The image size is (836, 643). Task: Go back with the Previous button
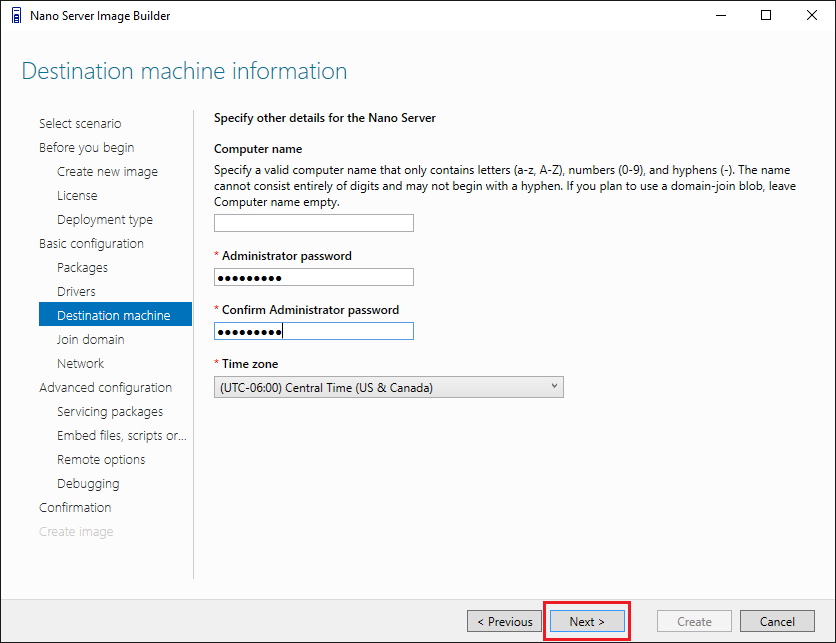pyautogui.click(x=505, y=621)
